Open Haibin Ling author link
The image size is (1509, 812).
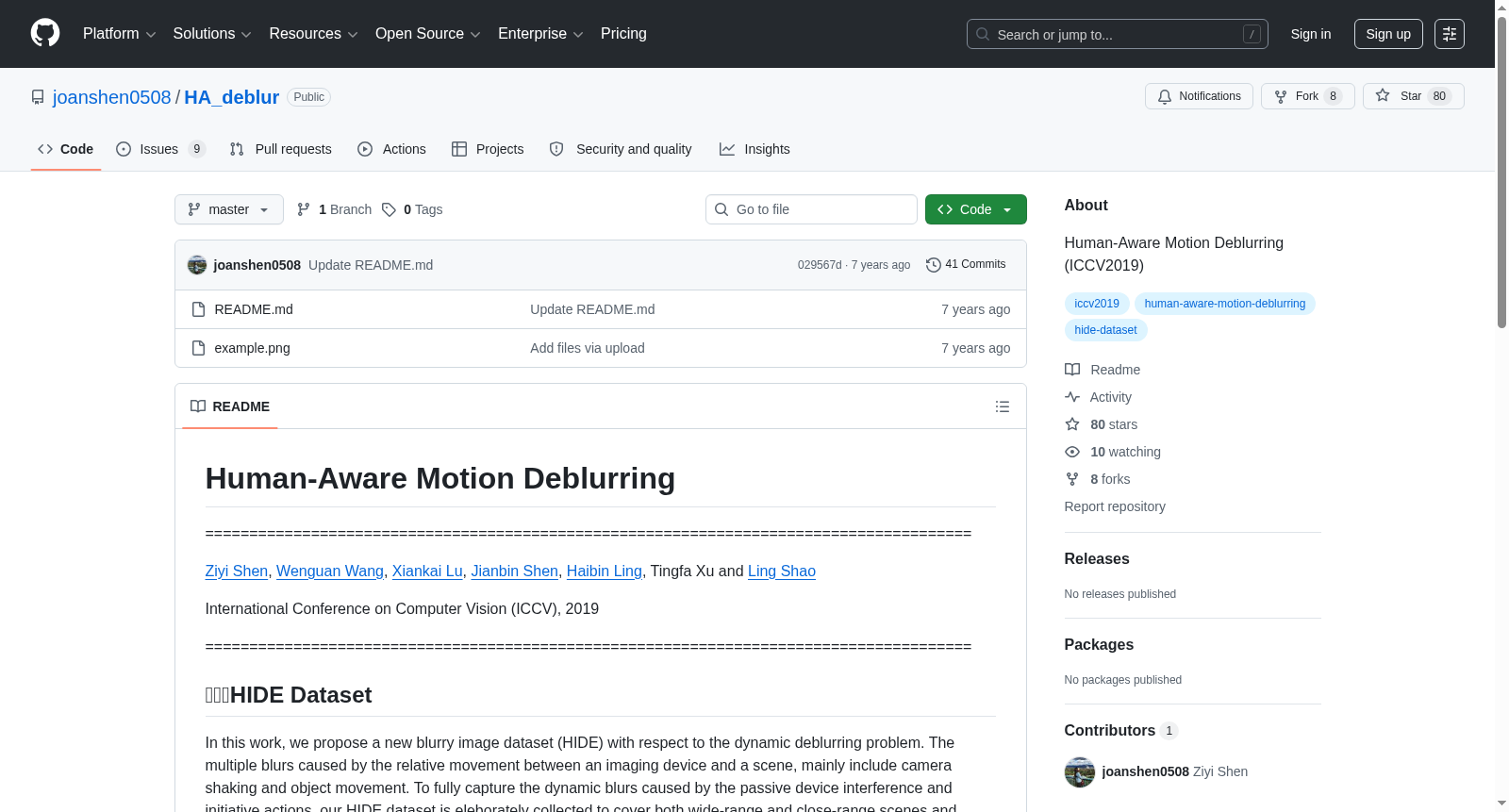(x=605, y=572)
